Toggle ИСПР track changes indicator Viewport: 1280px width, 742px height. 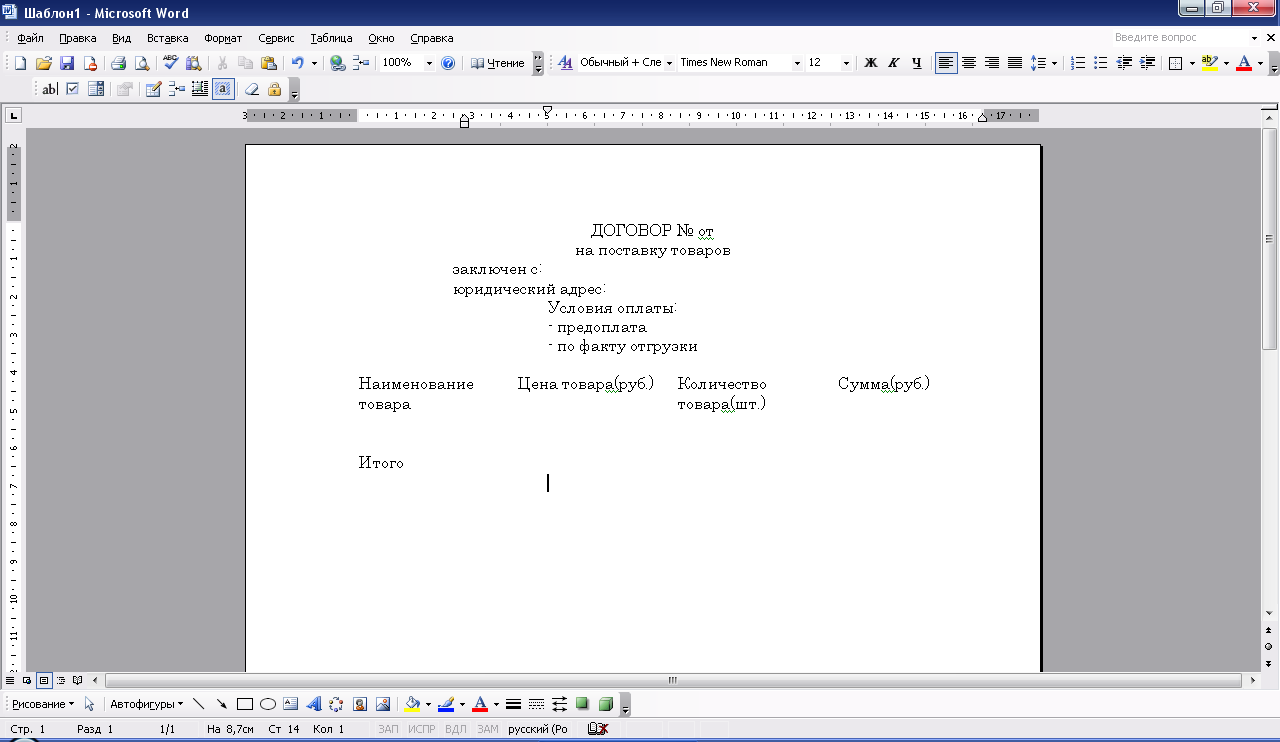point(420,729)
